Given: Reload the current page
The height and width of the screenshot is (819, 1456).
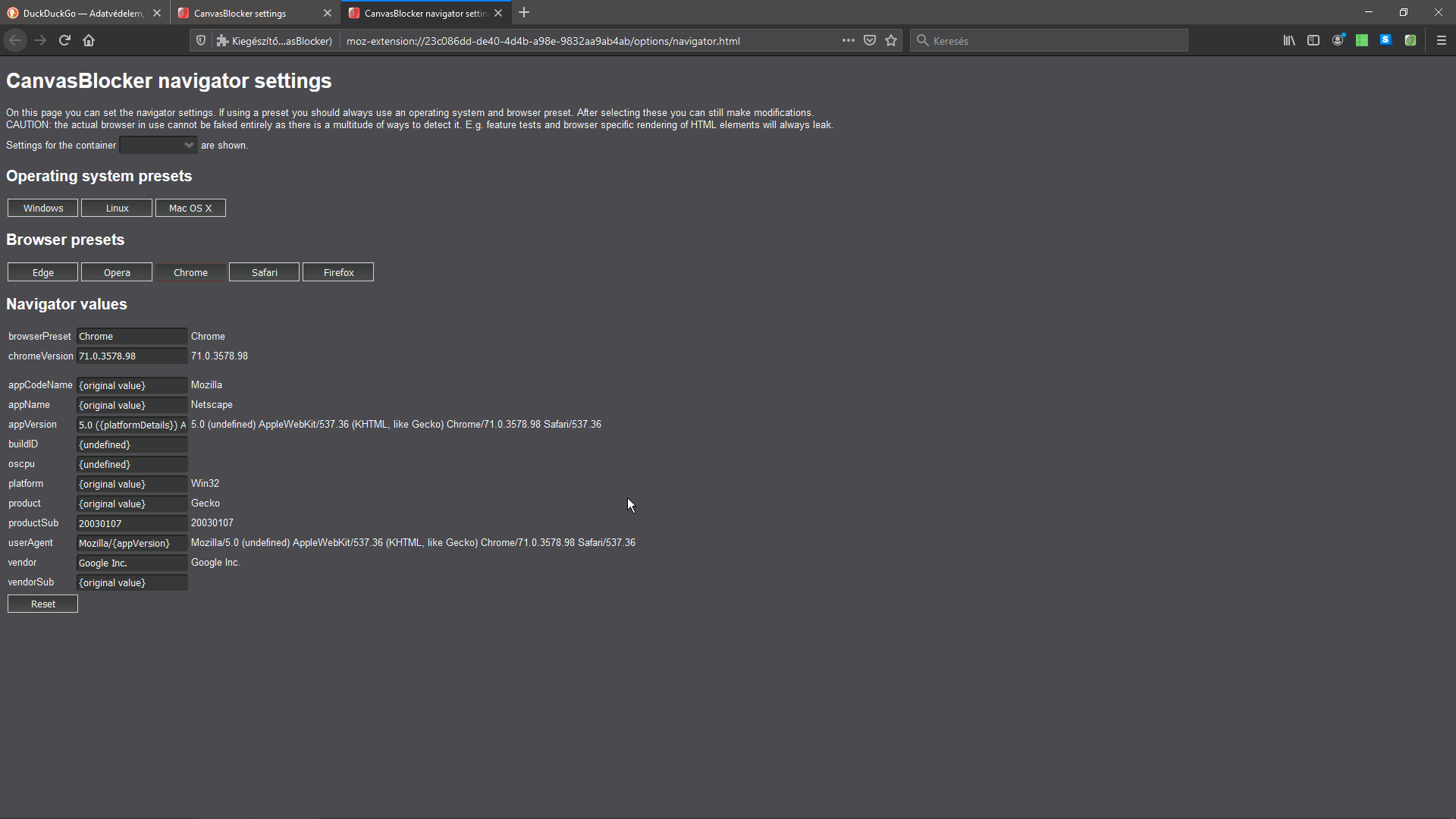Looking at the screenshot, I should click(64, 40).
